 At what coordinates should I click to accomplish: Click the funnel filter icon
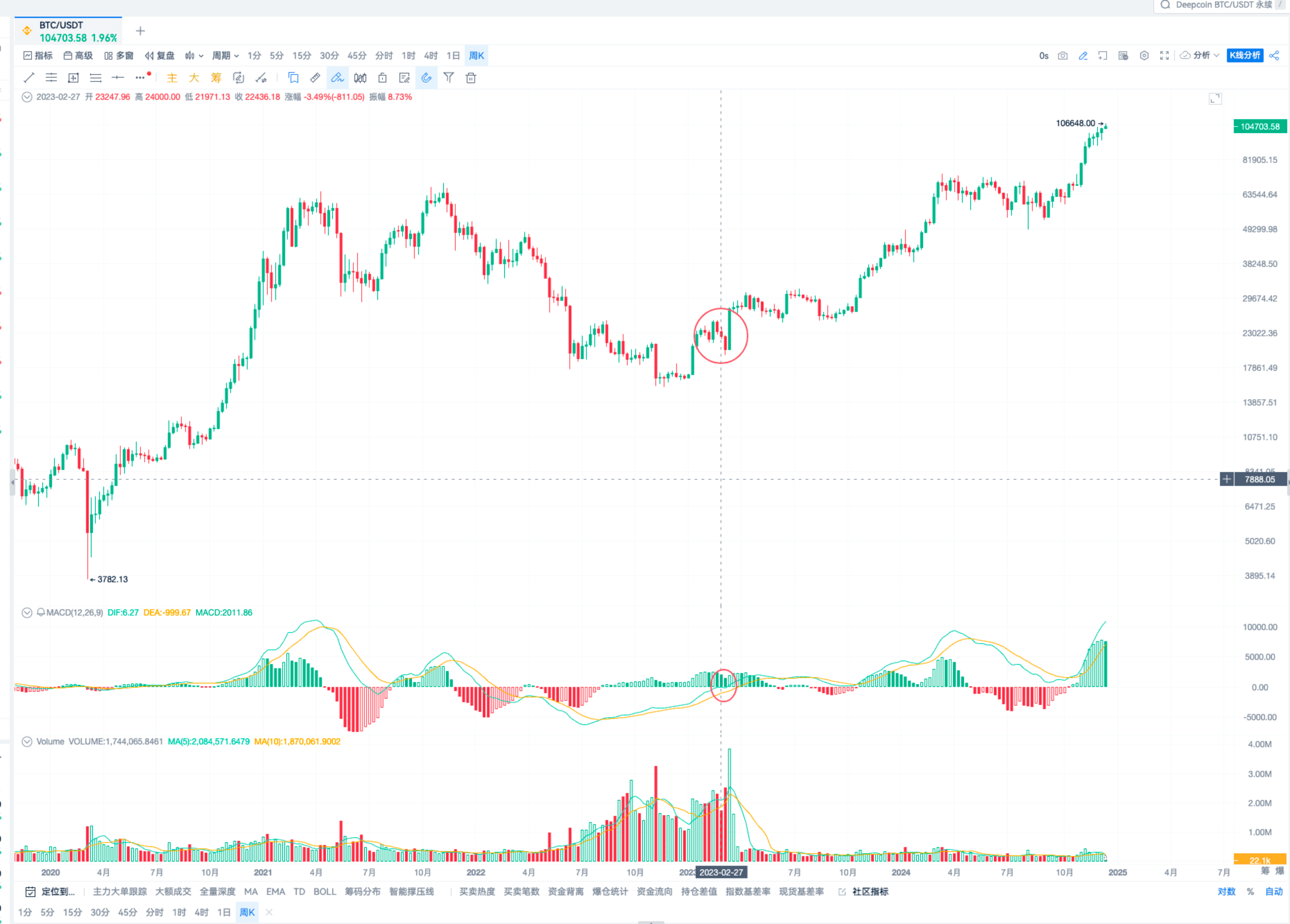point(449,78)
